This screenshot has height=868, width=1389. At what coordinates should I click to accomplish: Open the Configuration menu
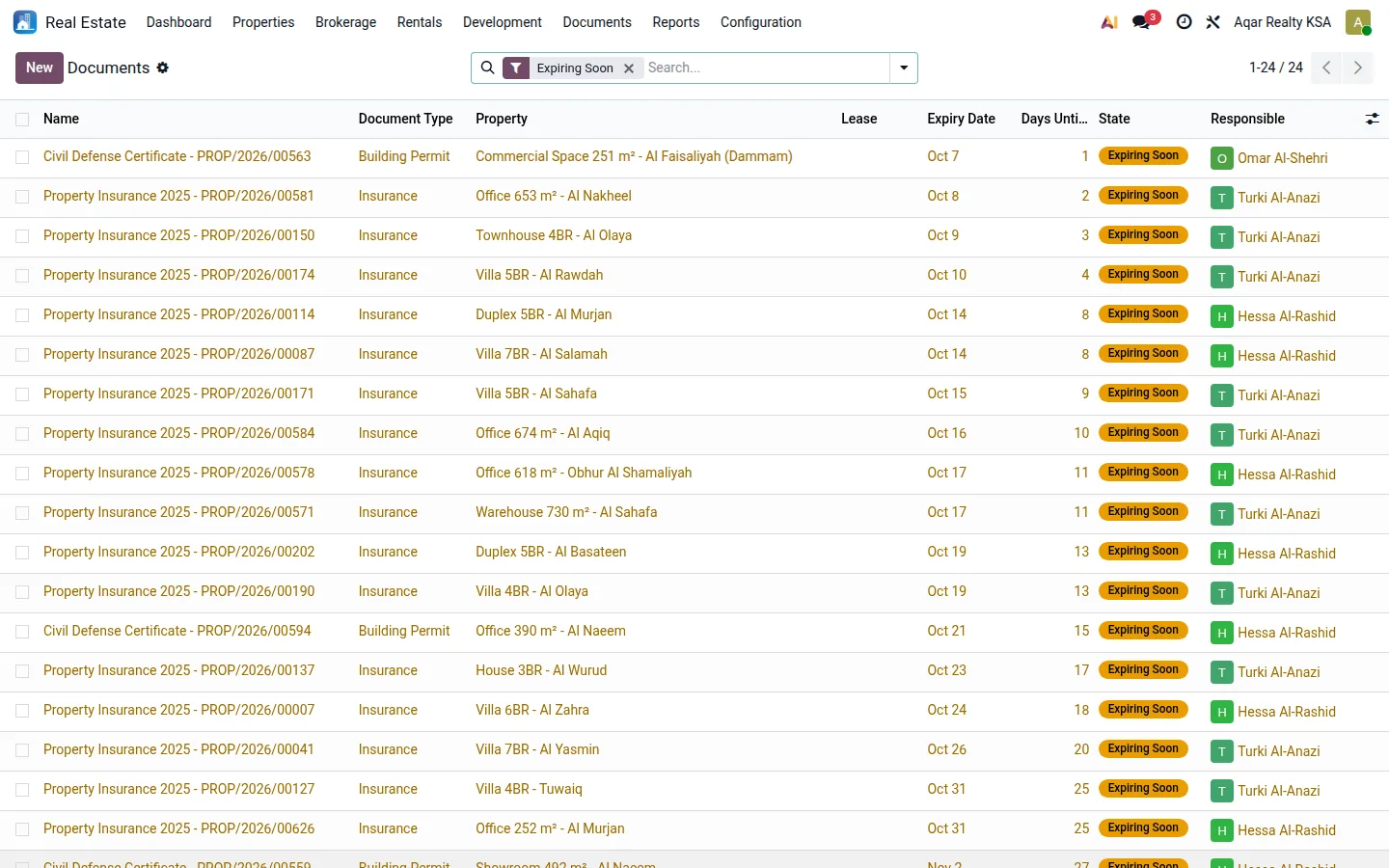[x=761, y=22]
